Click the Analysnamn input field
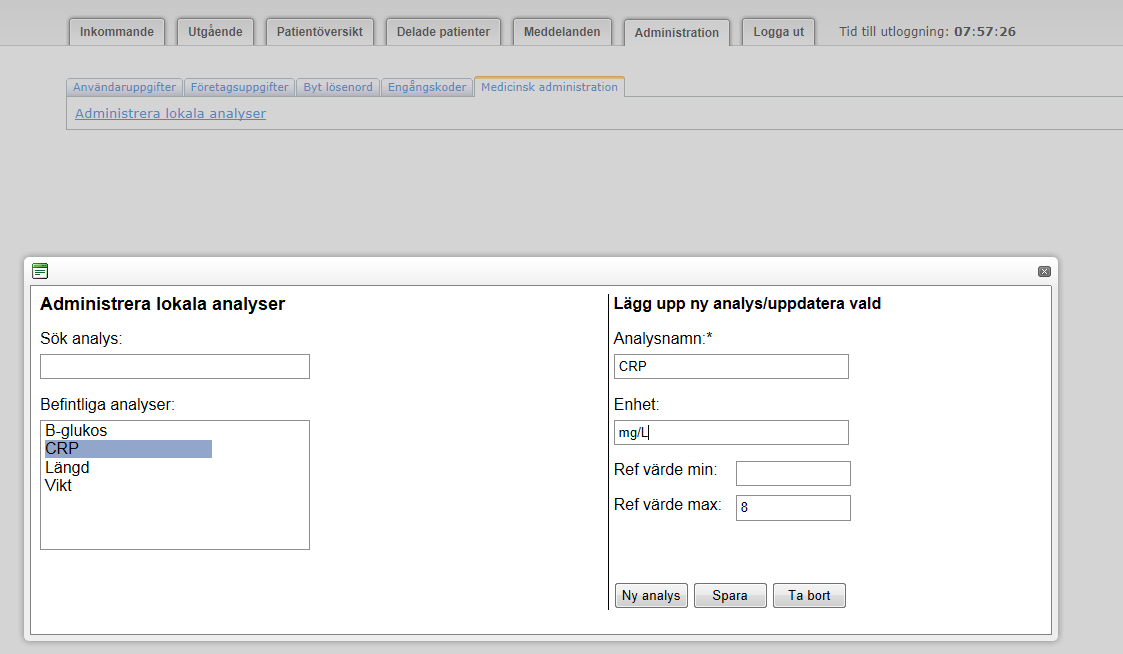Screen dimensions: 1123x654 [731, 367]
